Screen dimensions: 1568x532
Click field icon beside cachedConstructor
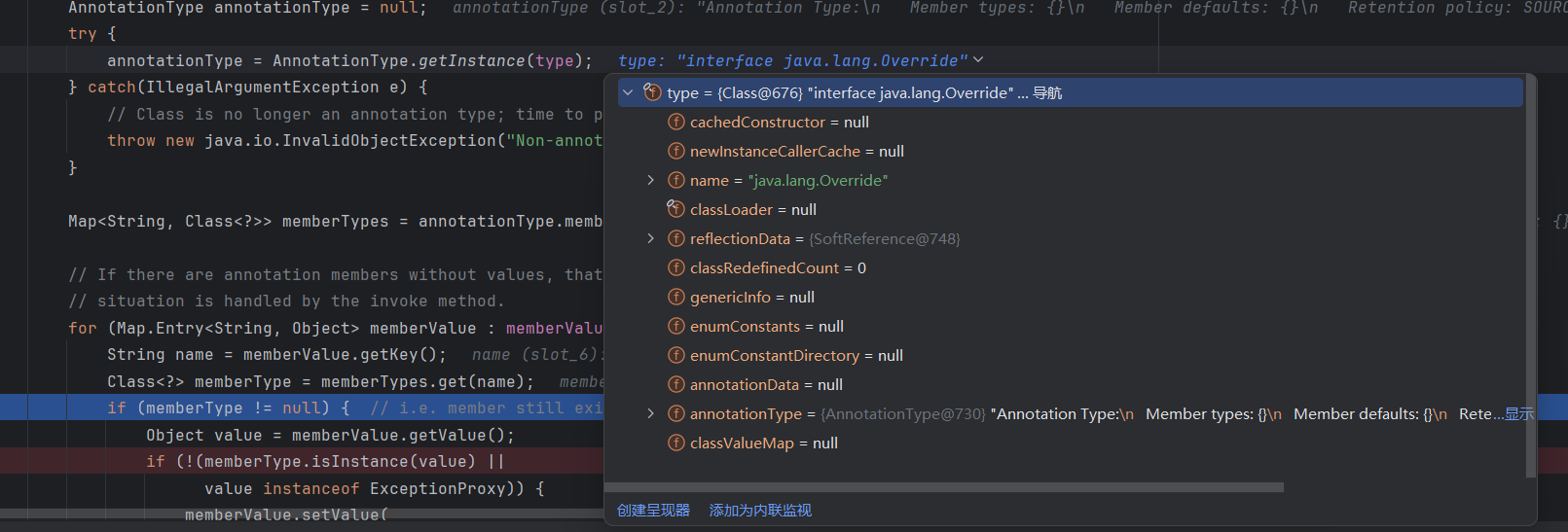coord(675,122)
